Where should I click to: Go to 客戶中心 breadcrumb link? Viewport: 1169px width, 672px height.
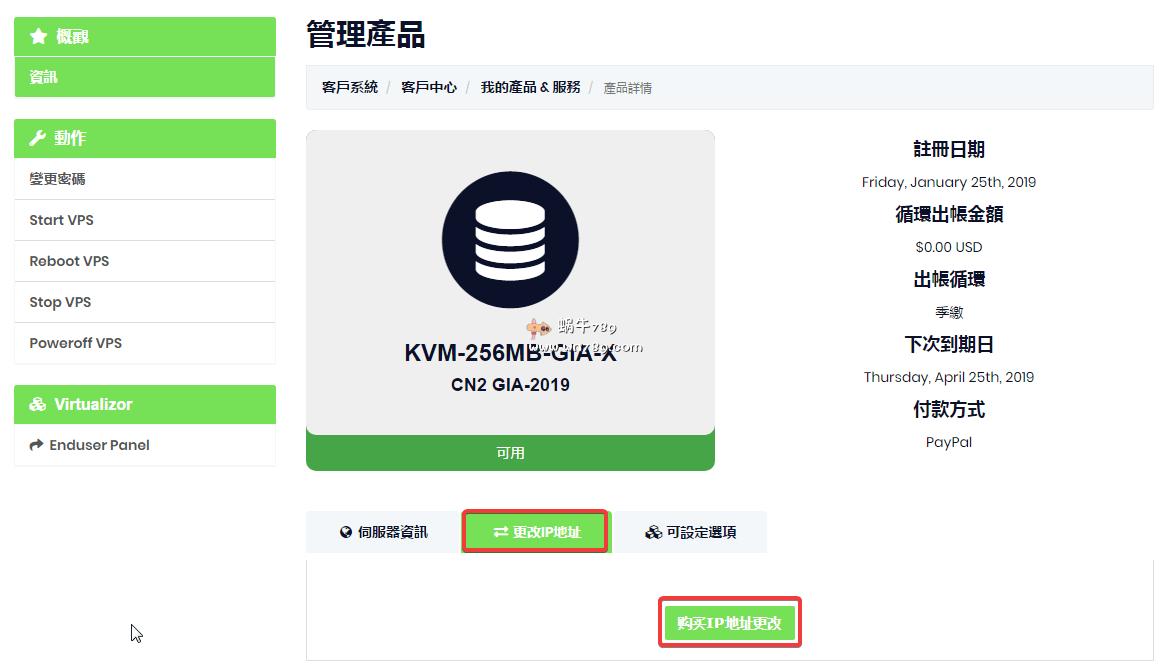point(429,88)
